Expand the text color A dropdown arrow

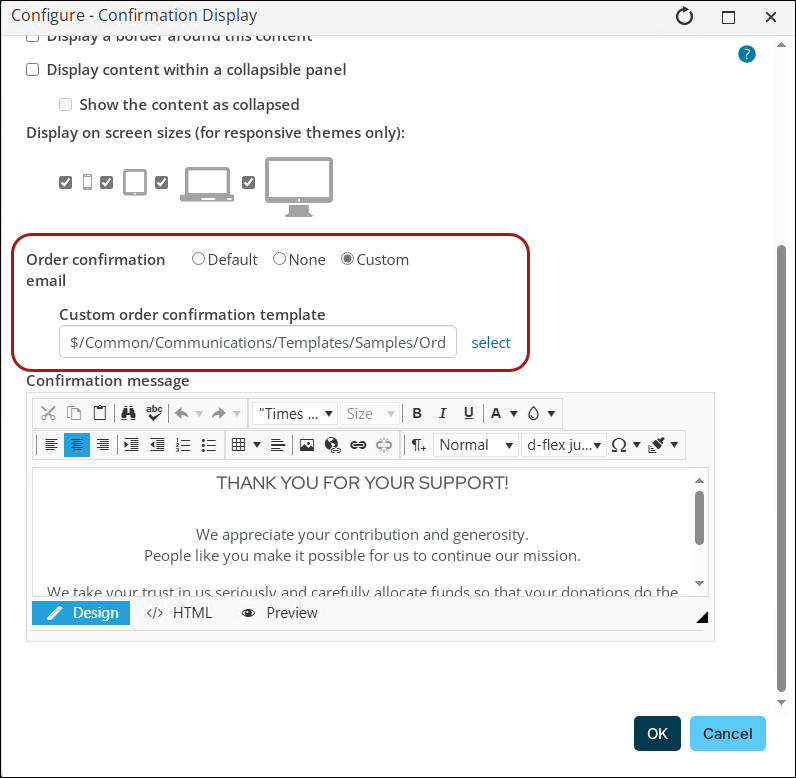point(514,414)
